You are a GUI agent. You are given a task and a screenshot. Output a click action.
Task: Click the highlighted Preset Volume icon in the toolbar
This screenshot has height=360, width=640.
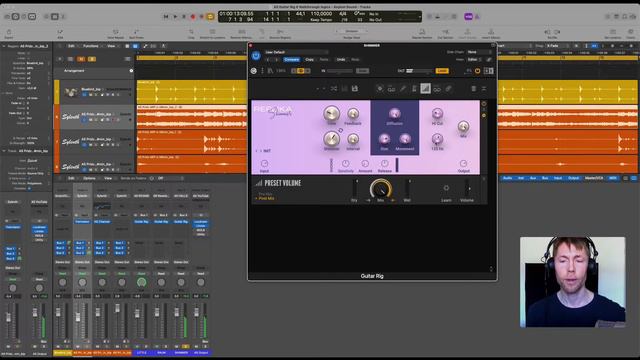click(425, 89)
